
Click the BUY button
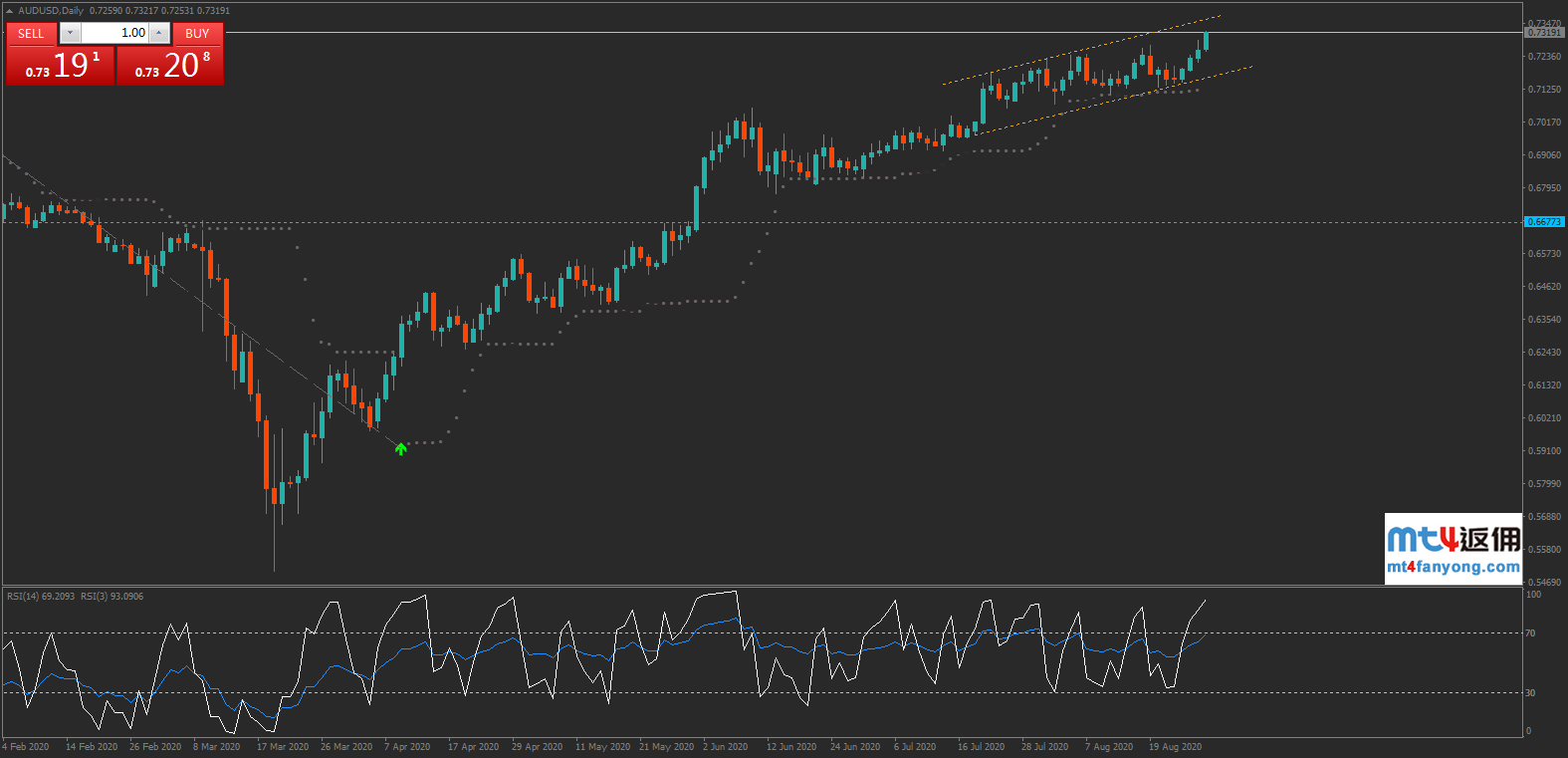click(197, 34)
